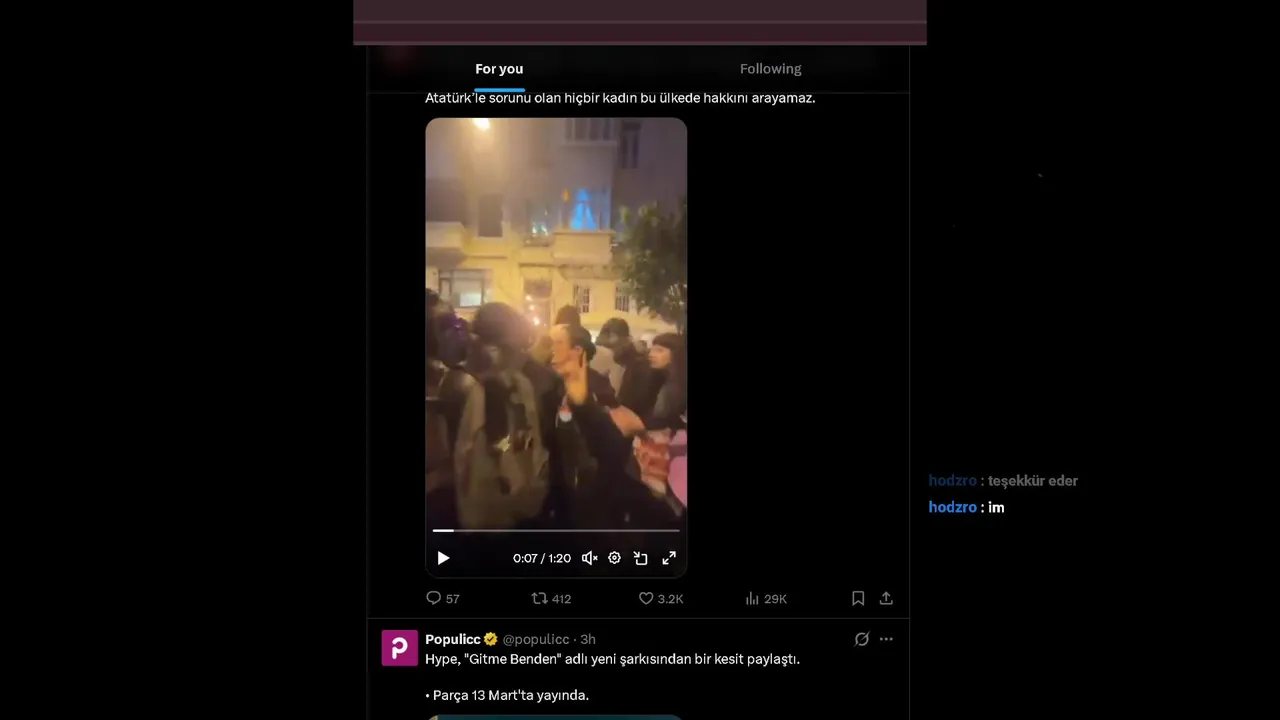Expand video to fullscreen
Screen dimensions: 1280x720
[669, 558]
